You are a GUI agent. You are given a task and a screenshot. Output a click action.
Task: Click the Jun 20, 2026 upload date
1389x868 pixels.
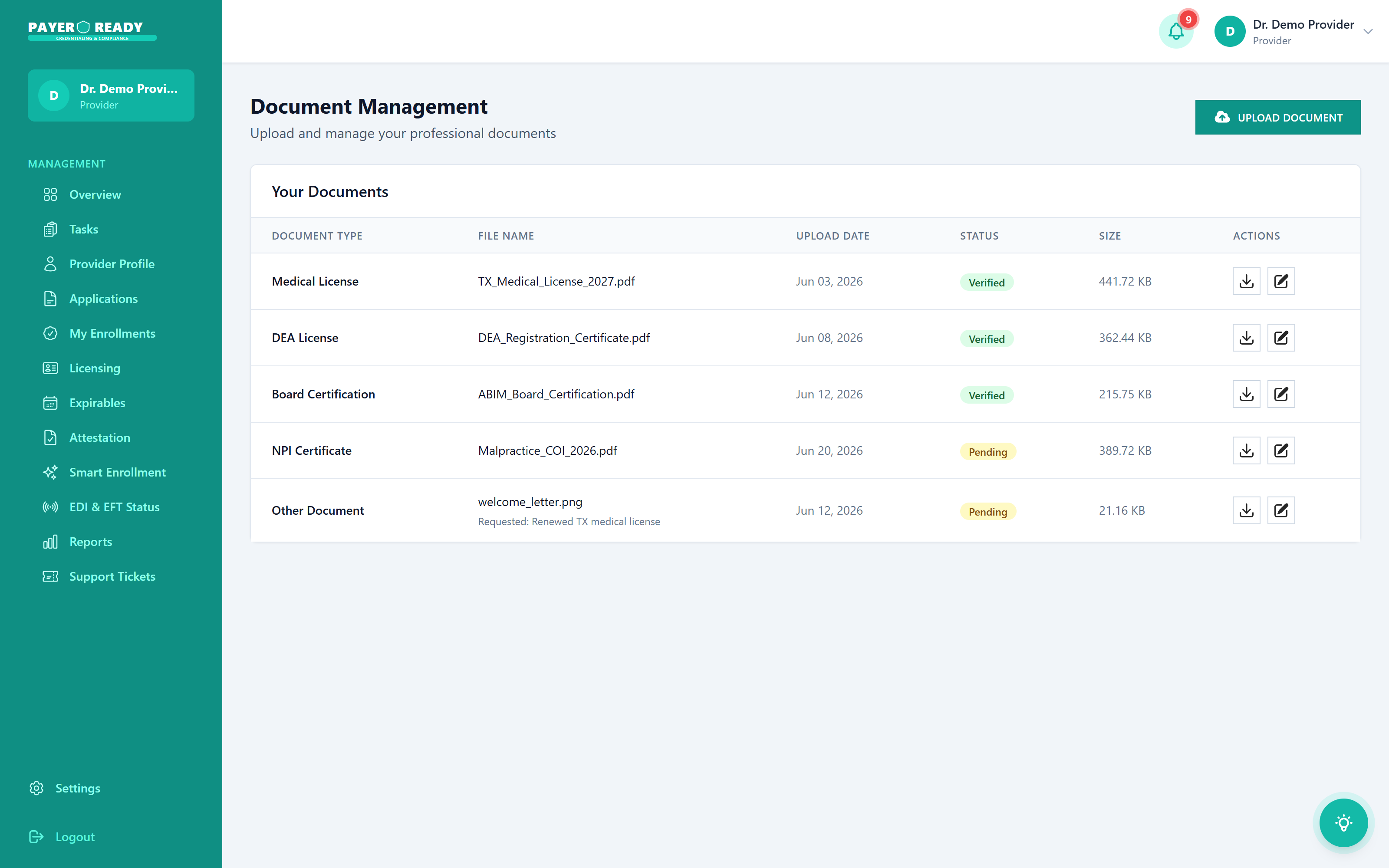(x=829, y=450)
